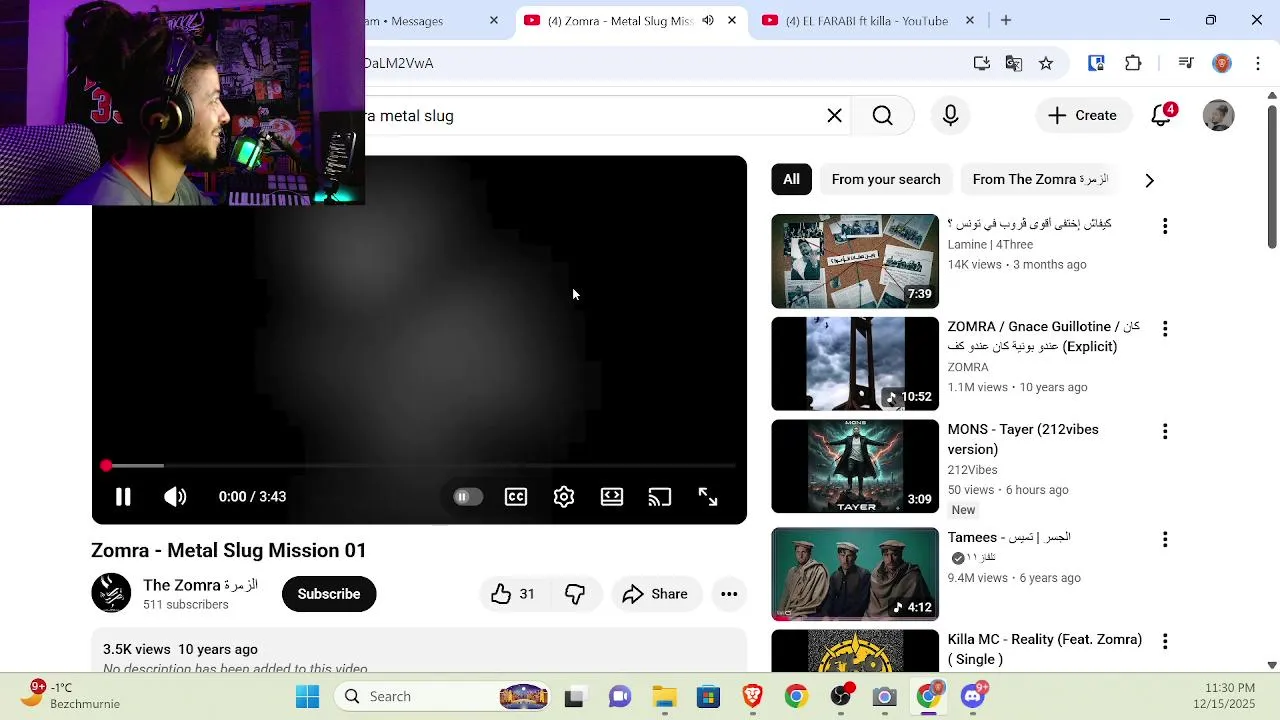The width and height of the screenshot is (1280, 720).
Task: Click the red playhead scrubber dot
Action: pos(106,466)
